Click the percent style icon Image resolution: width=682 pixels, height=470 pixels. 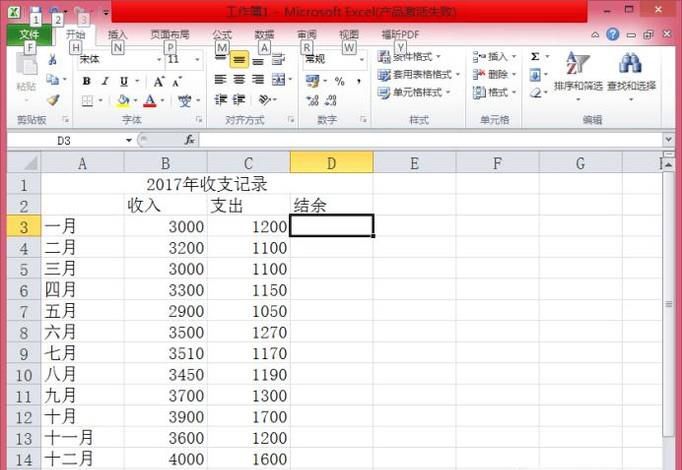tap(339, 81)
